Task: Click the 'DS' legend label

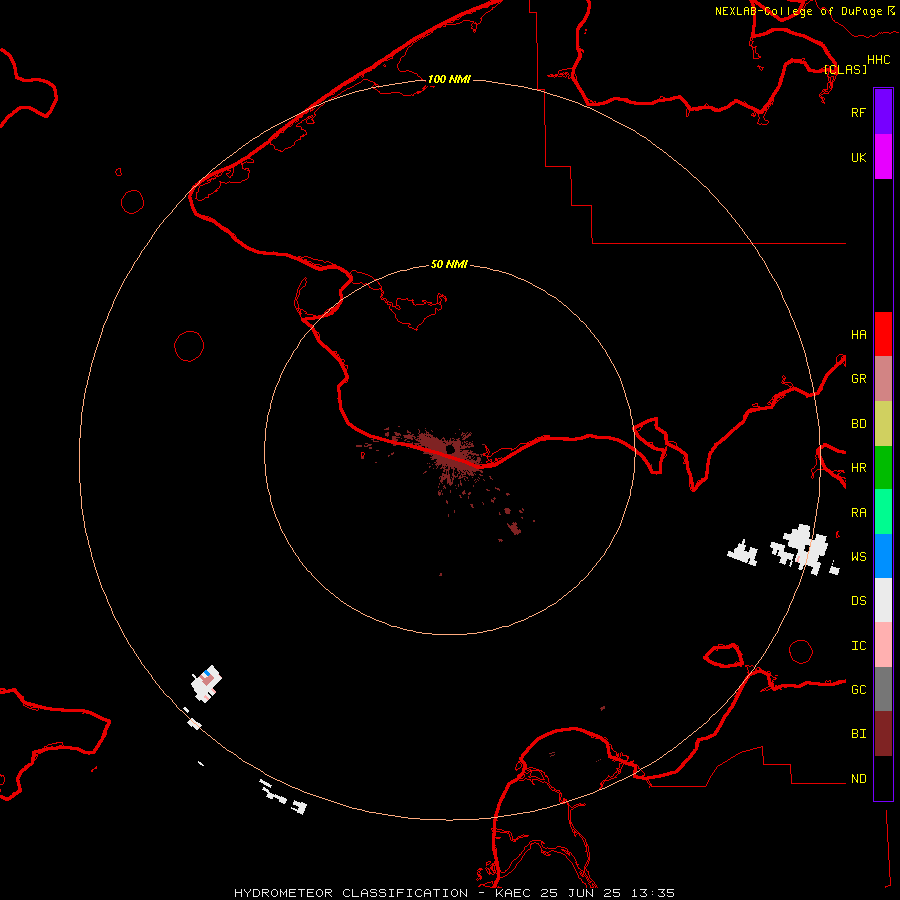Action: 858,601
